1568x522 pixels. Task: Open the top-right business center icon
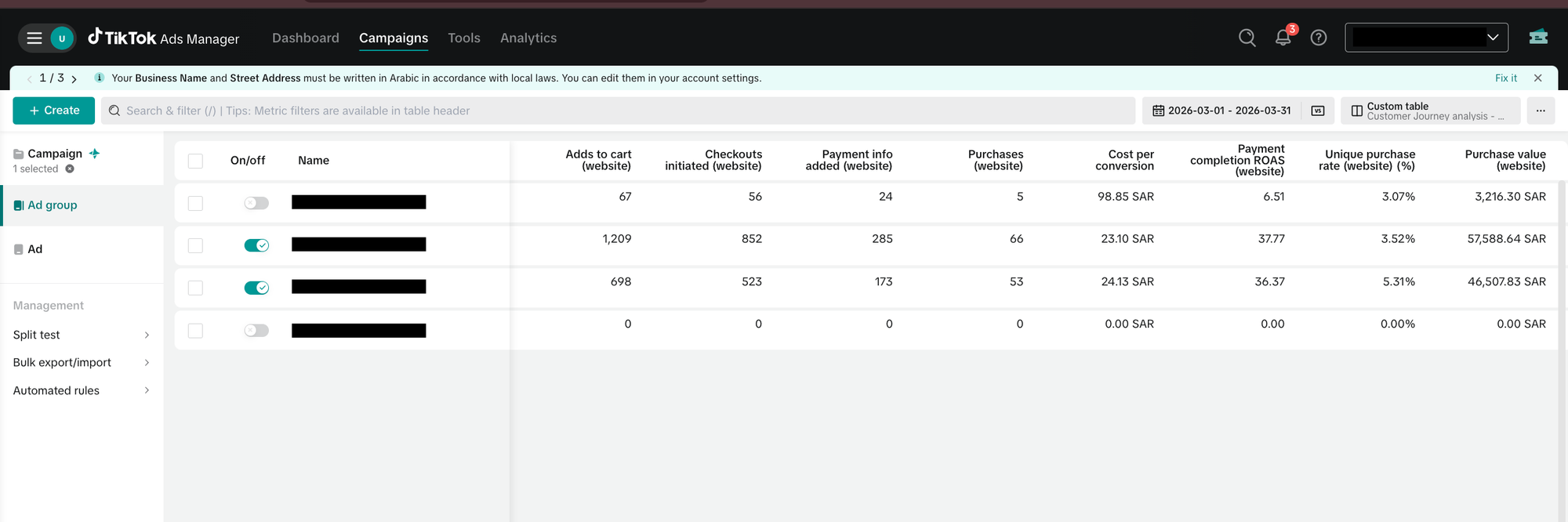click(1538, 38)
